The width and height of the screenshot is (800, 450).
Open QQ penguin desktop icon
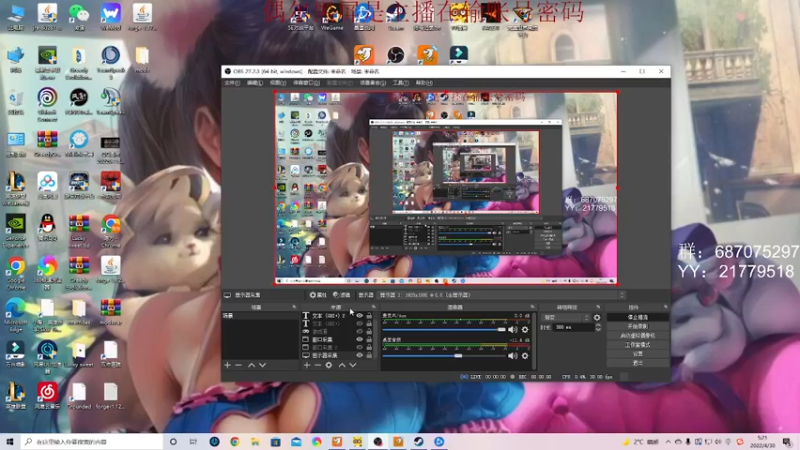pyautogui.click(x=47, y=228)
